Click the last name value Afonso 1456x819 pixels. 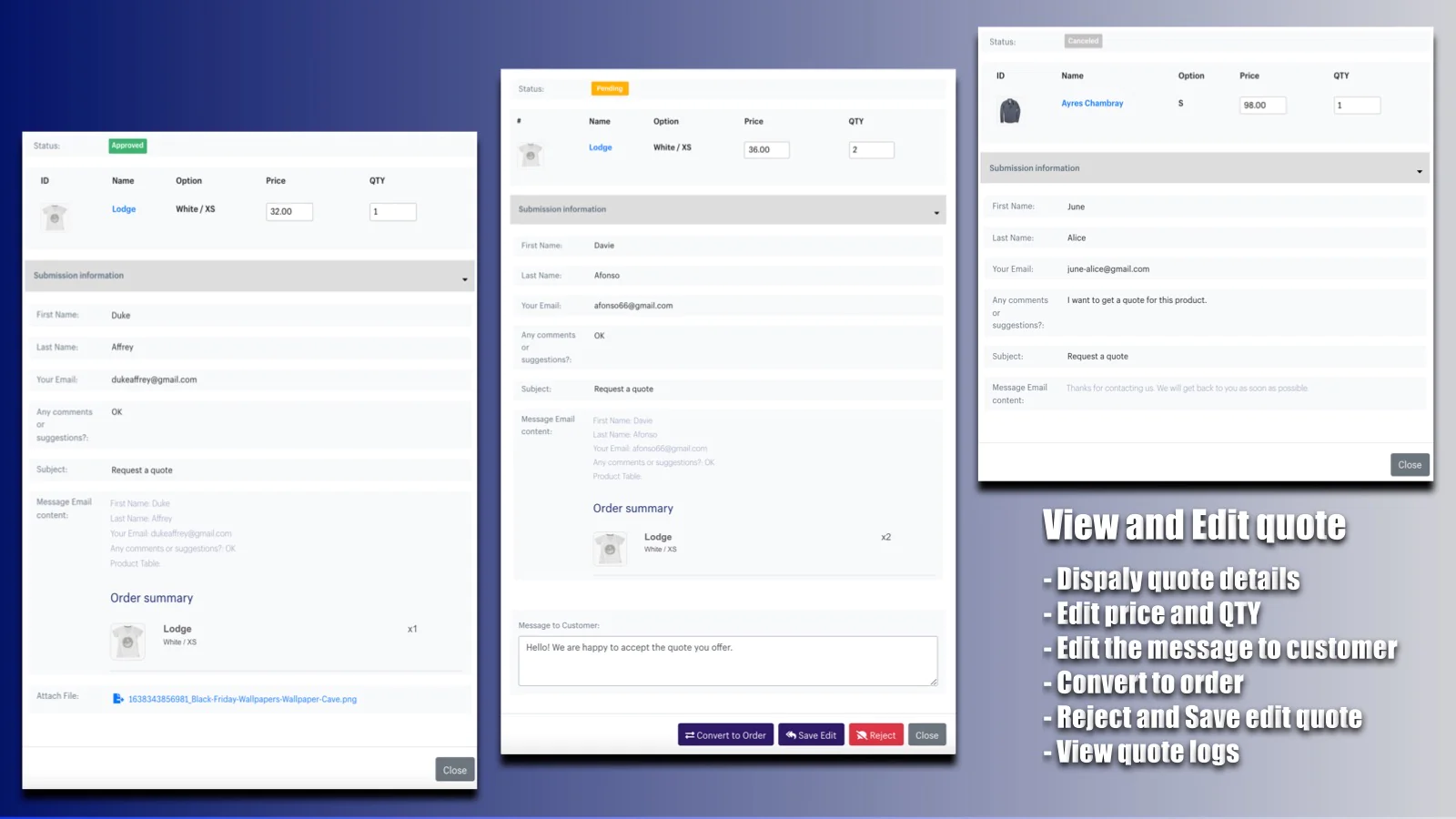point(607,276)
